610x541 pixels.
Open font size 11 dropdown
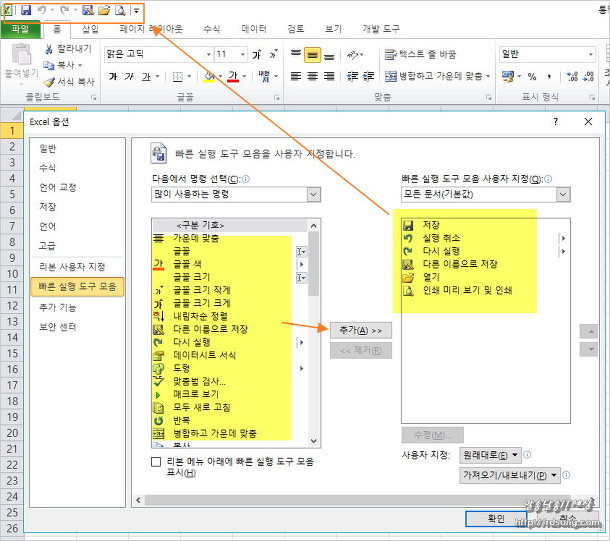click(243, 54)
